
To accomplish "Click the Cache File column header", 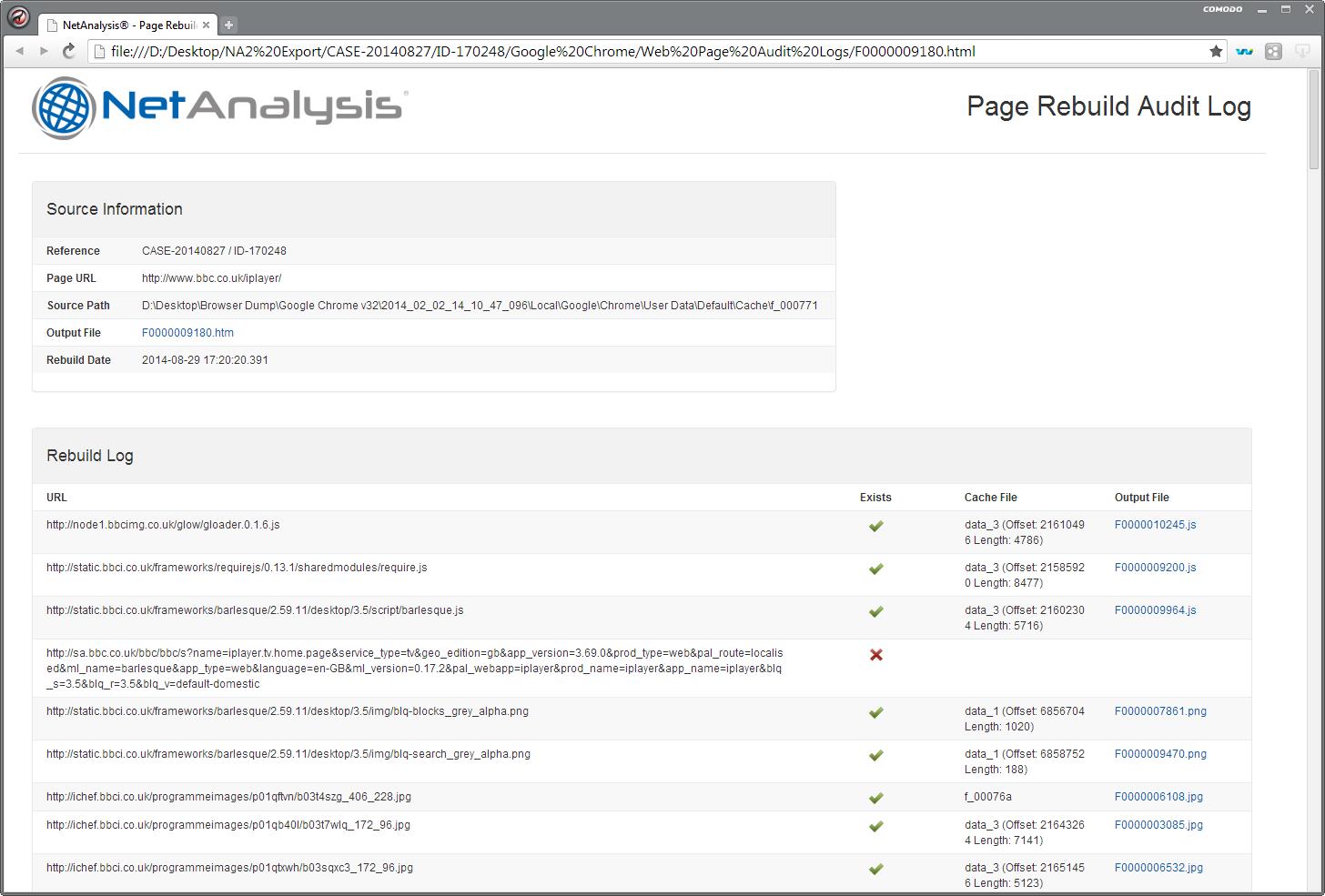I will 990,498.
